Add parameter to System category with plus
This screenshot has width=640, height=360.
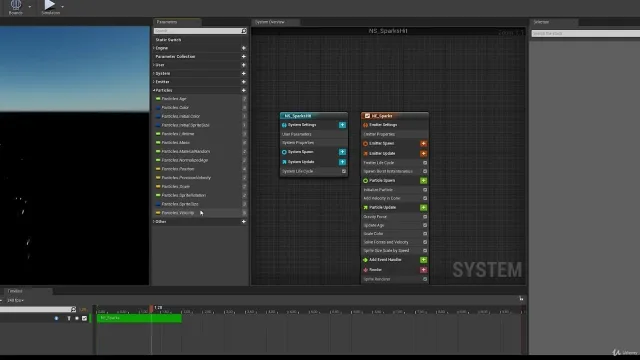tap(244, 73)
